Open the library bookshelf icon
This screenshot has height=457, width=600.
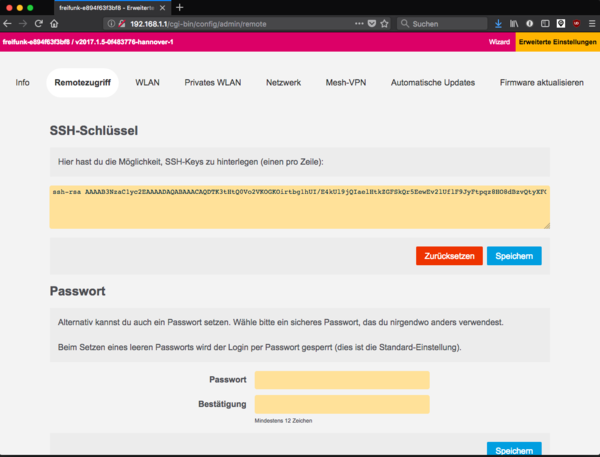click(514, 24)
